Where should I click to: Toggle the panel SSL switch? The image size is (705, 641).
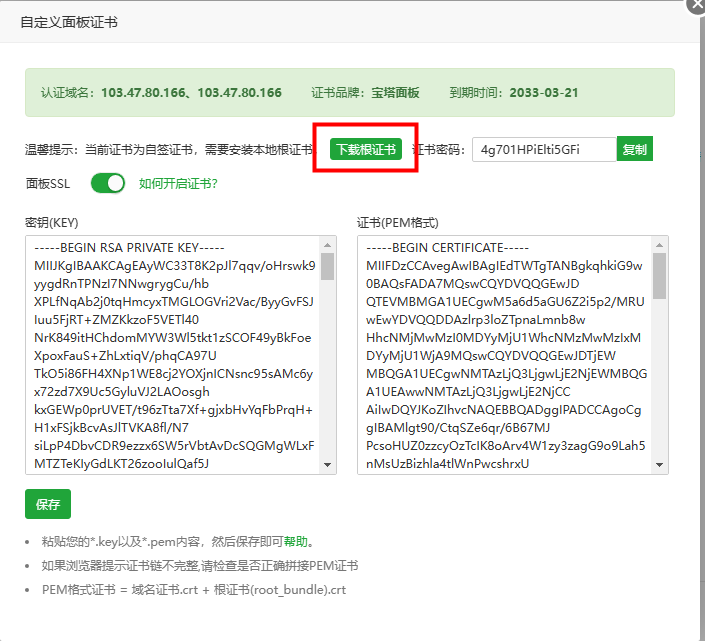pos(108,183)
